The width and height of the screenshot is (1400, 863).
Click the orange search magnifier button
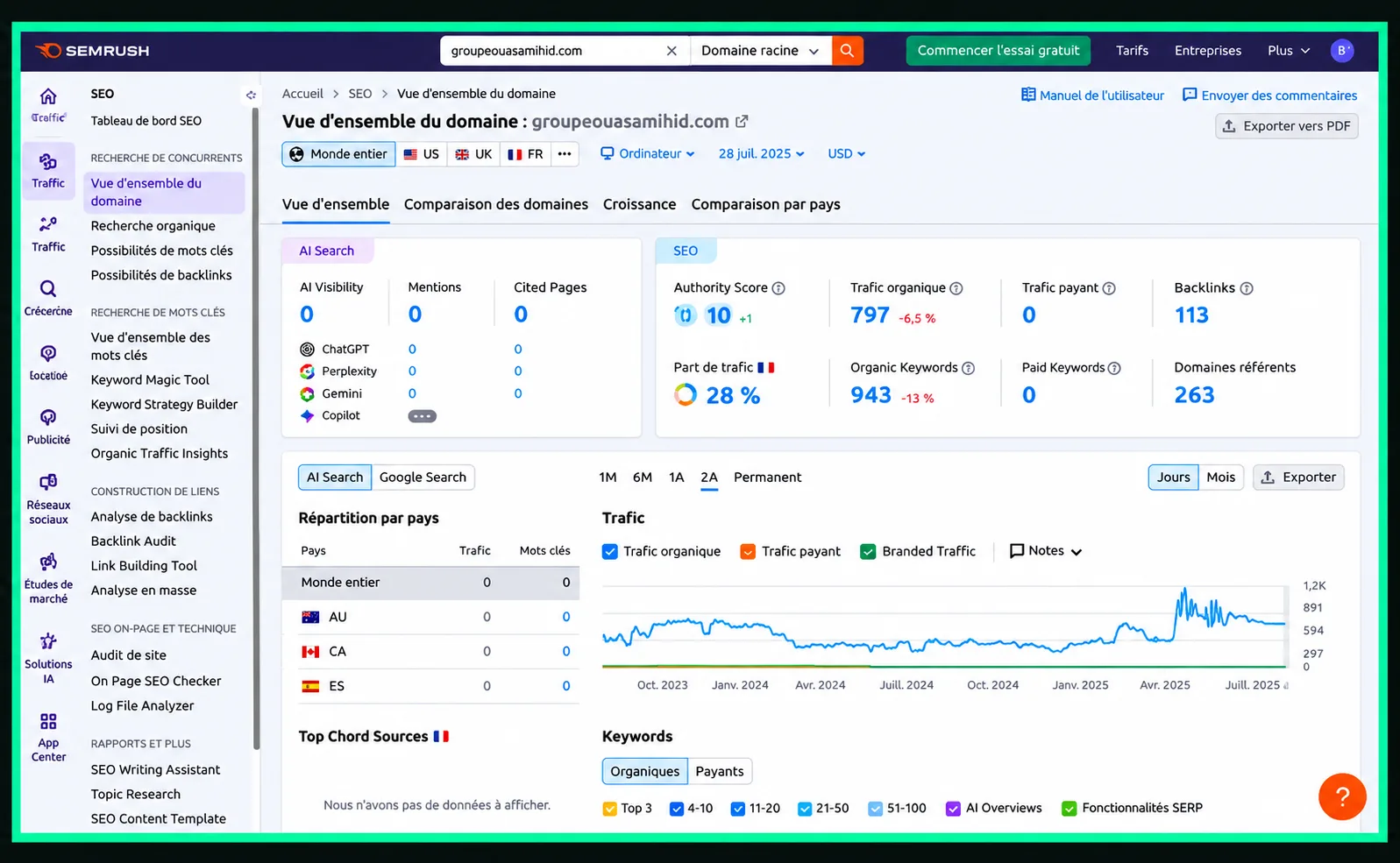pyautogui.click(x=847, y=51)
